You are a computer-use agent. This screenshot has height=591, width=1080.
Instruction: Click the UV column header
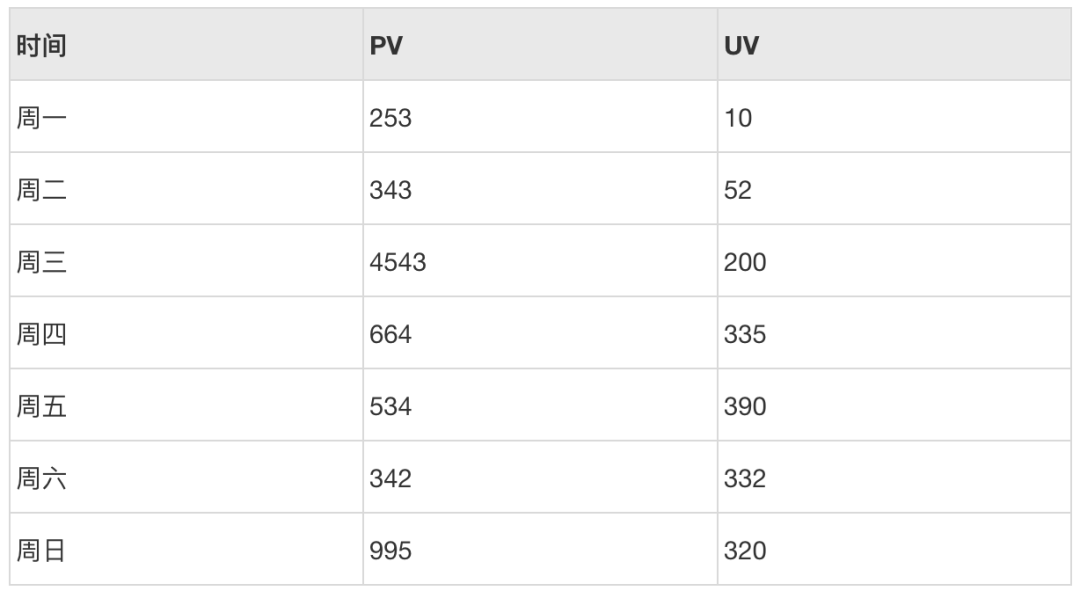[x=894, y=45]
